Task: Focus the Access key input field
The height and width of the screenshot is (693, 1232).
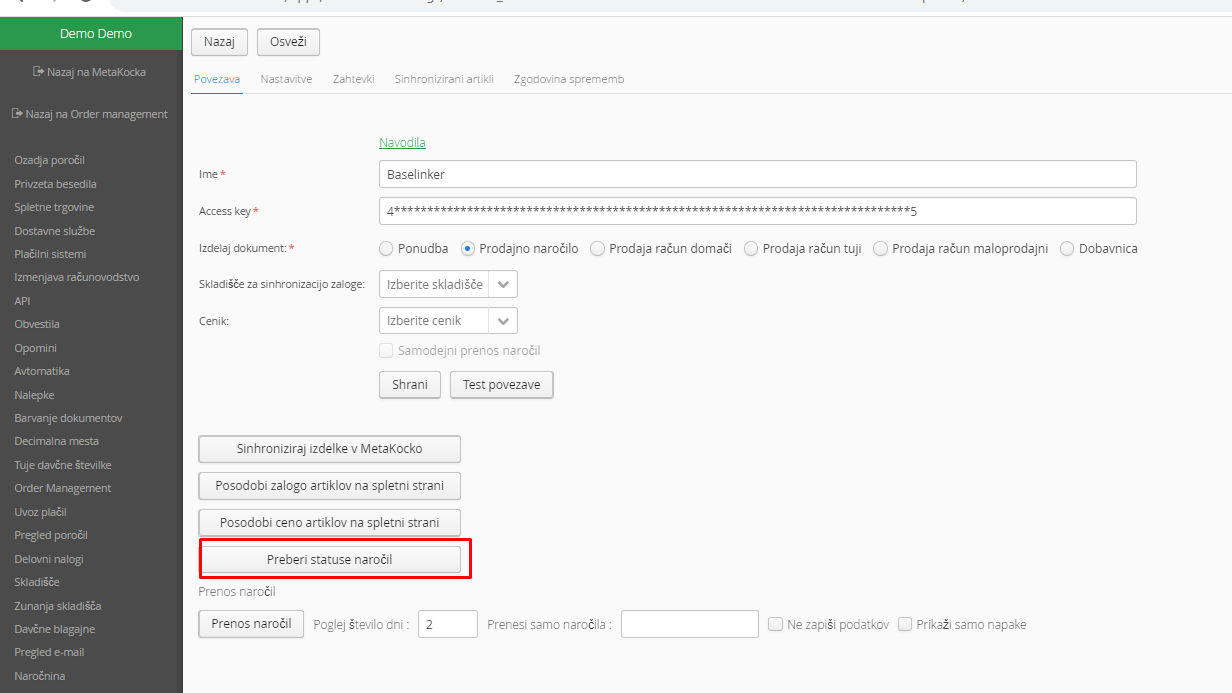Action: 758,211
